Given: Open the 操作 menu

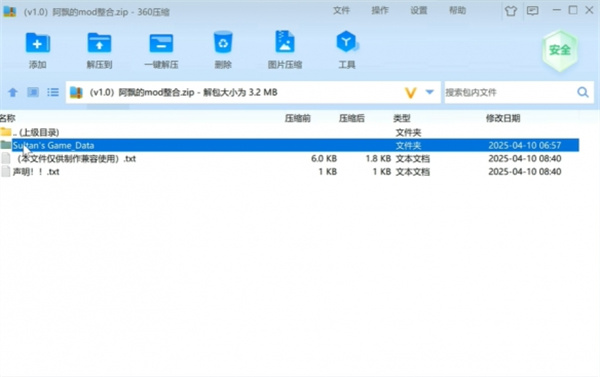Looking at the screenshot, I should pos(380,10).
